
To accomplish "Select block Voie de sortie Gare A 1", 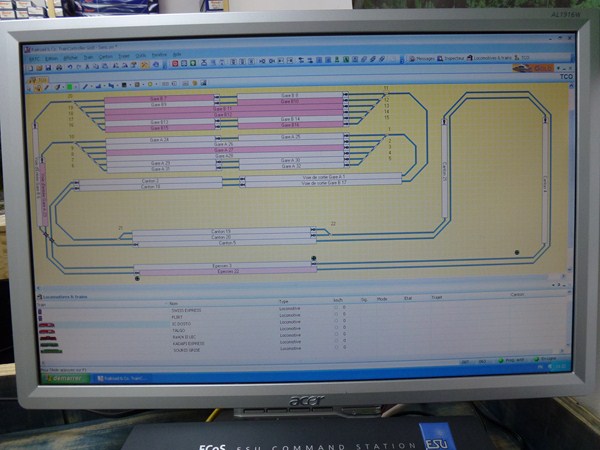I will pyautogui.click(x=323, y=177).
